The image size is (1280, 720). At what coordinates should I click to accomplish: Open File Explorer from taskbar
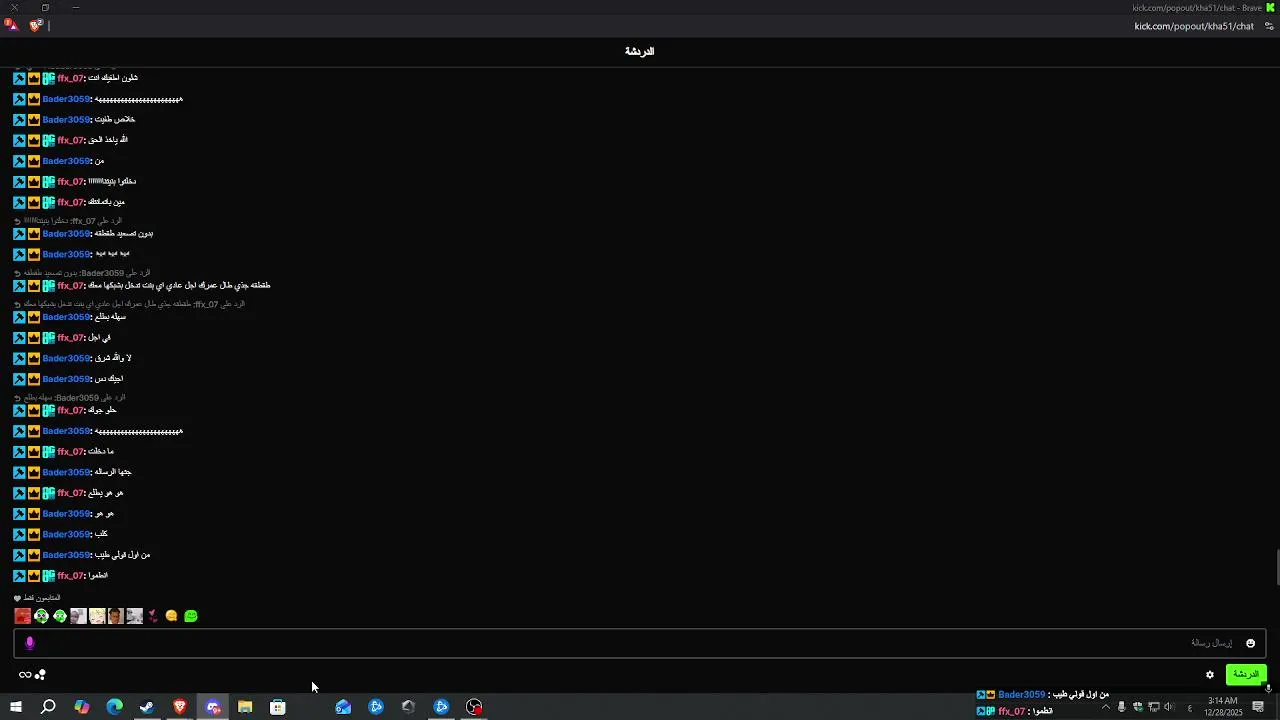[245, 707]
